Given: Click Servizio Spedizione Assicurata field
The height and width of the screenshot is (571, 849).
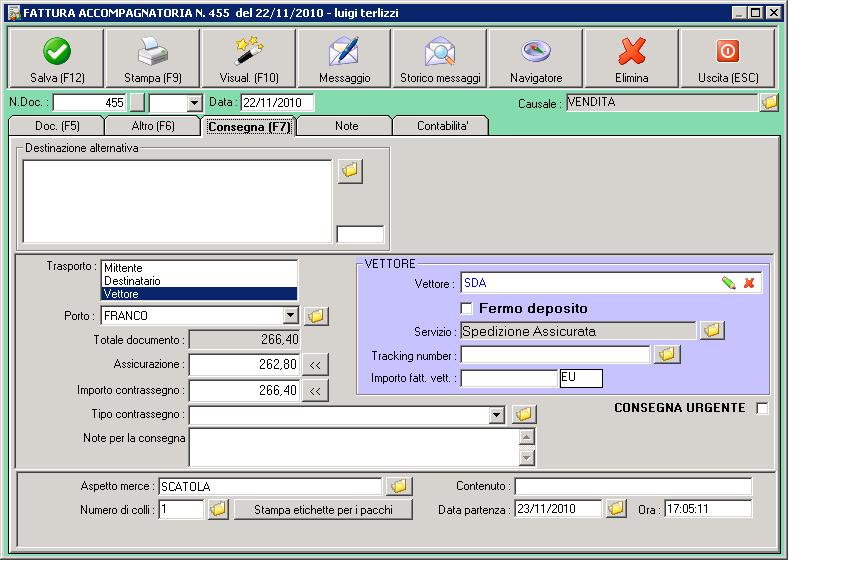Looking at the screenshot, I should (578, 331).
